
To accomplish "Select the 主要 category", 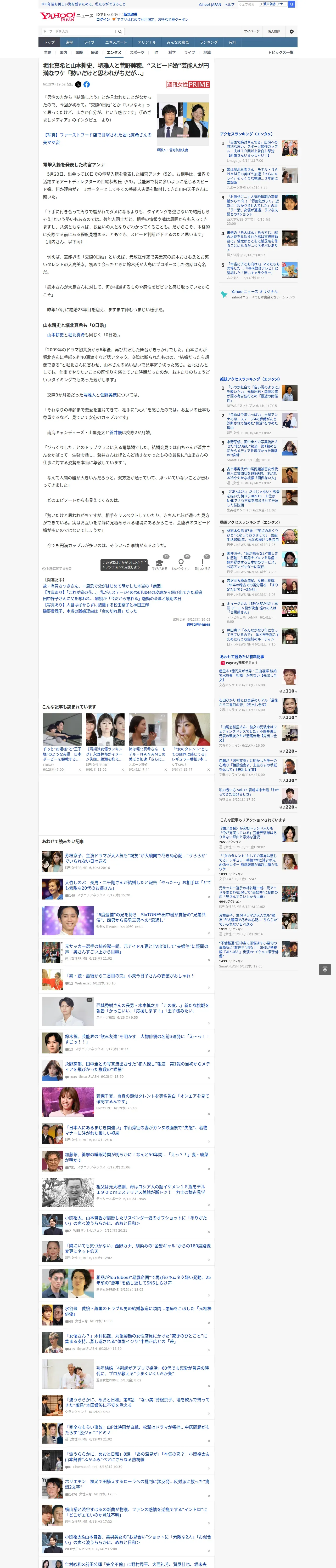I will click(48, 52).
